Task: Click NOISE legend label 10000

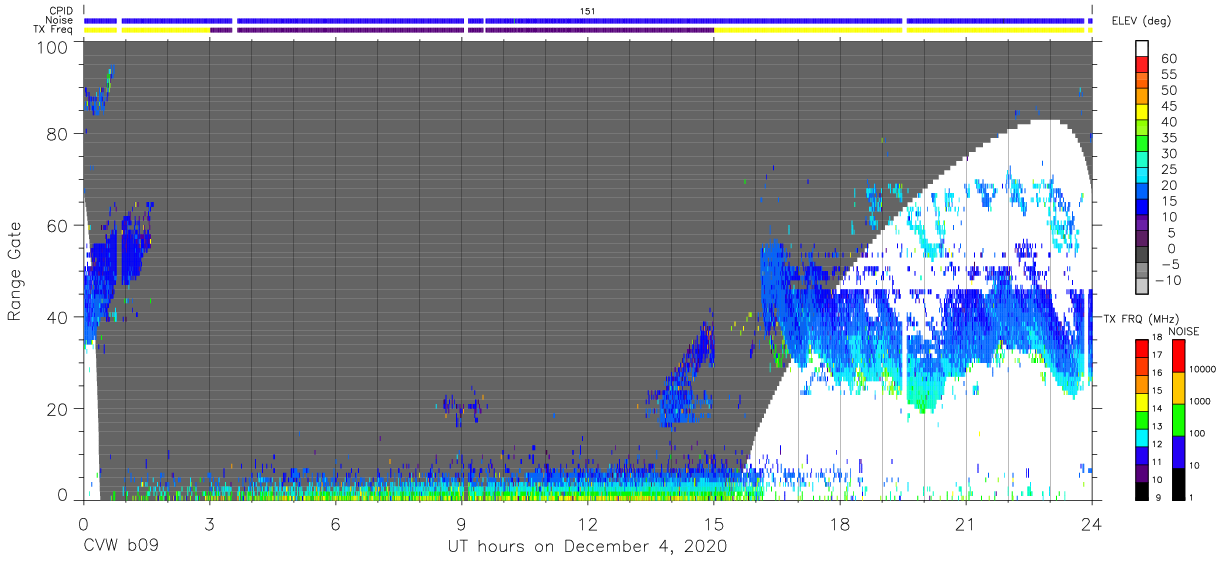Action: click(1202, 369)
